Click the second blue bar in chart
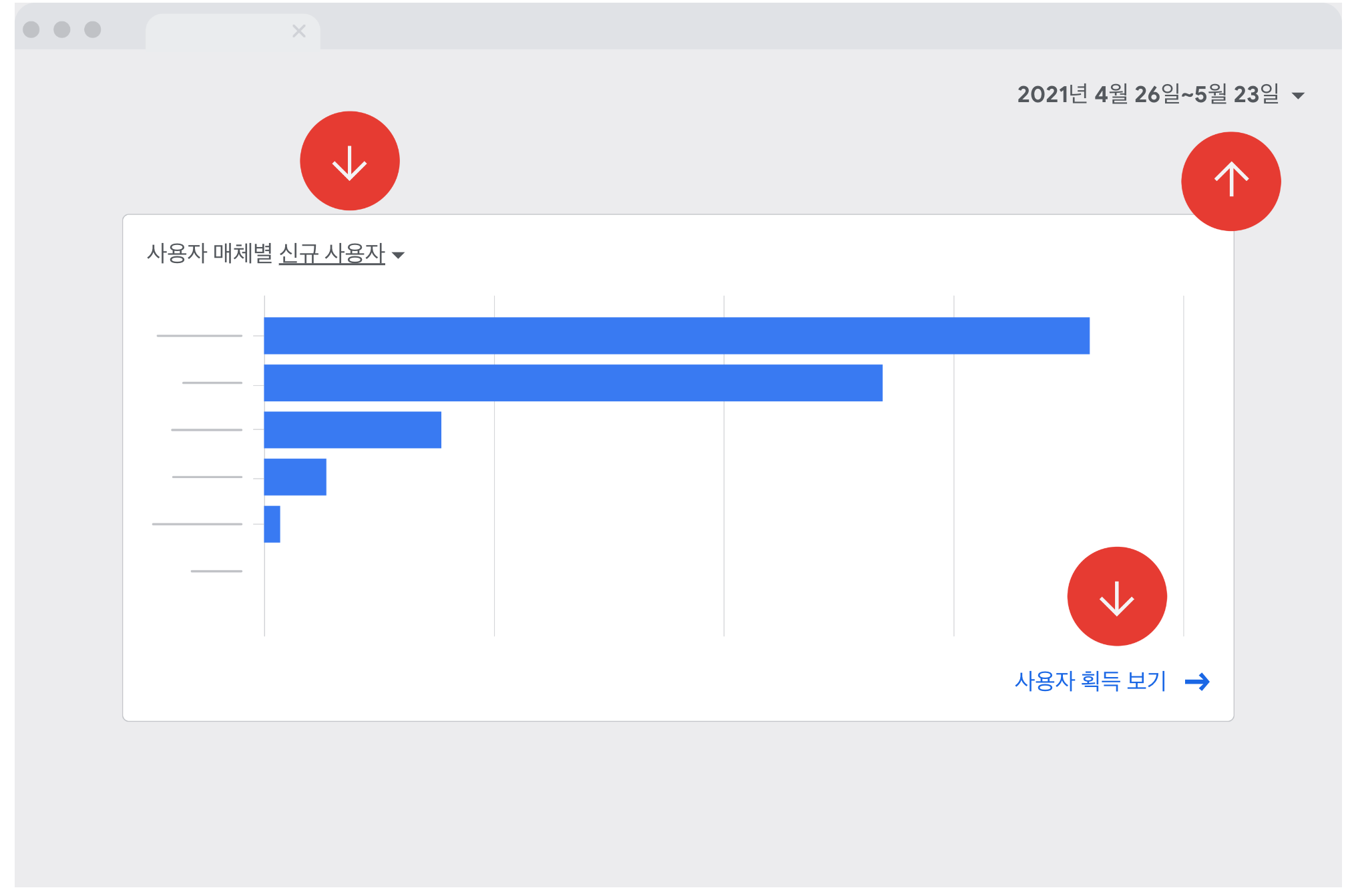The height and width of the screenshot is (896, 1358). coord(573,383)
